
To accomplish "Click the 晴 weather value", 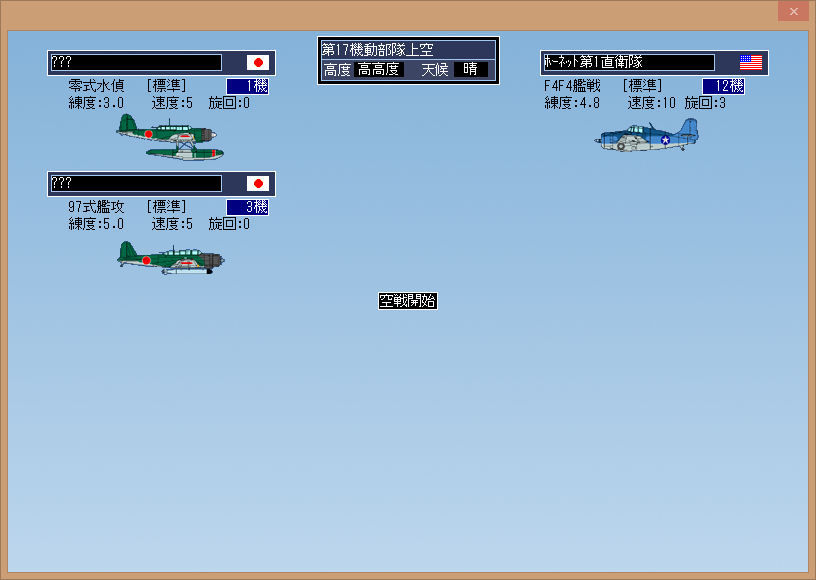I will coord(470,69).
